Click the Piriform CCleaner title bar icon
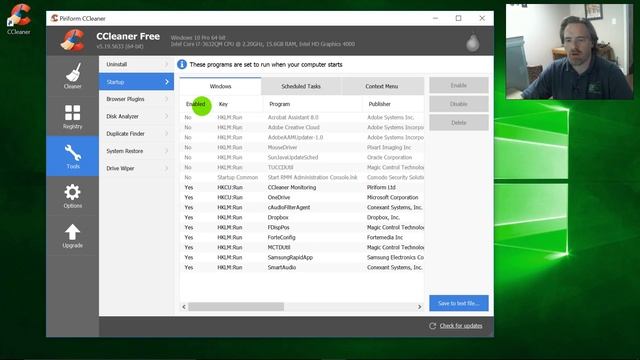 pyautogui.click(x=54, y=18)
